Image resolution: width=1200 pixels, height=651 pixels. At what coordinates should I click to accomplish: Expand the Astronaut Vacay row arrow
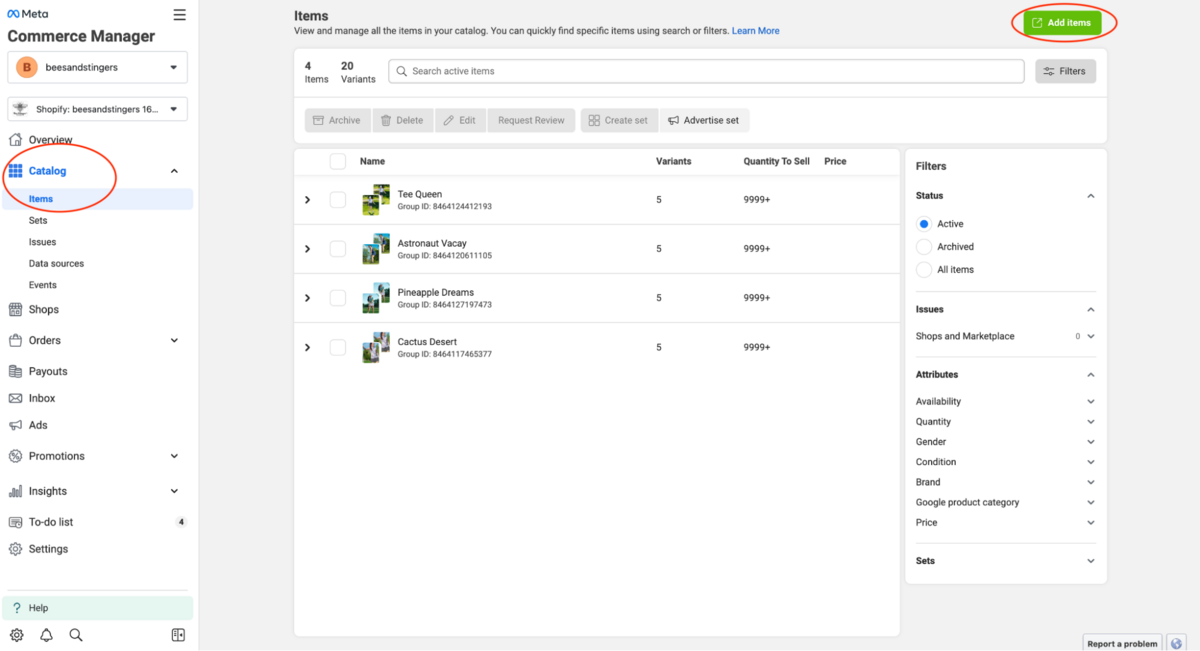click(308, 249)
